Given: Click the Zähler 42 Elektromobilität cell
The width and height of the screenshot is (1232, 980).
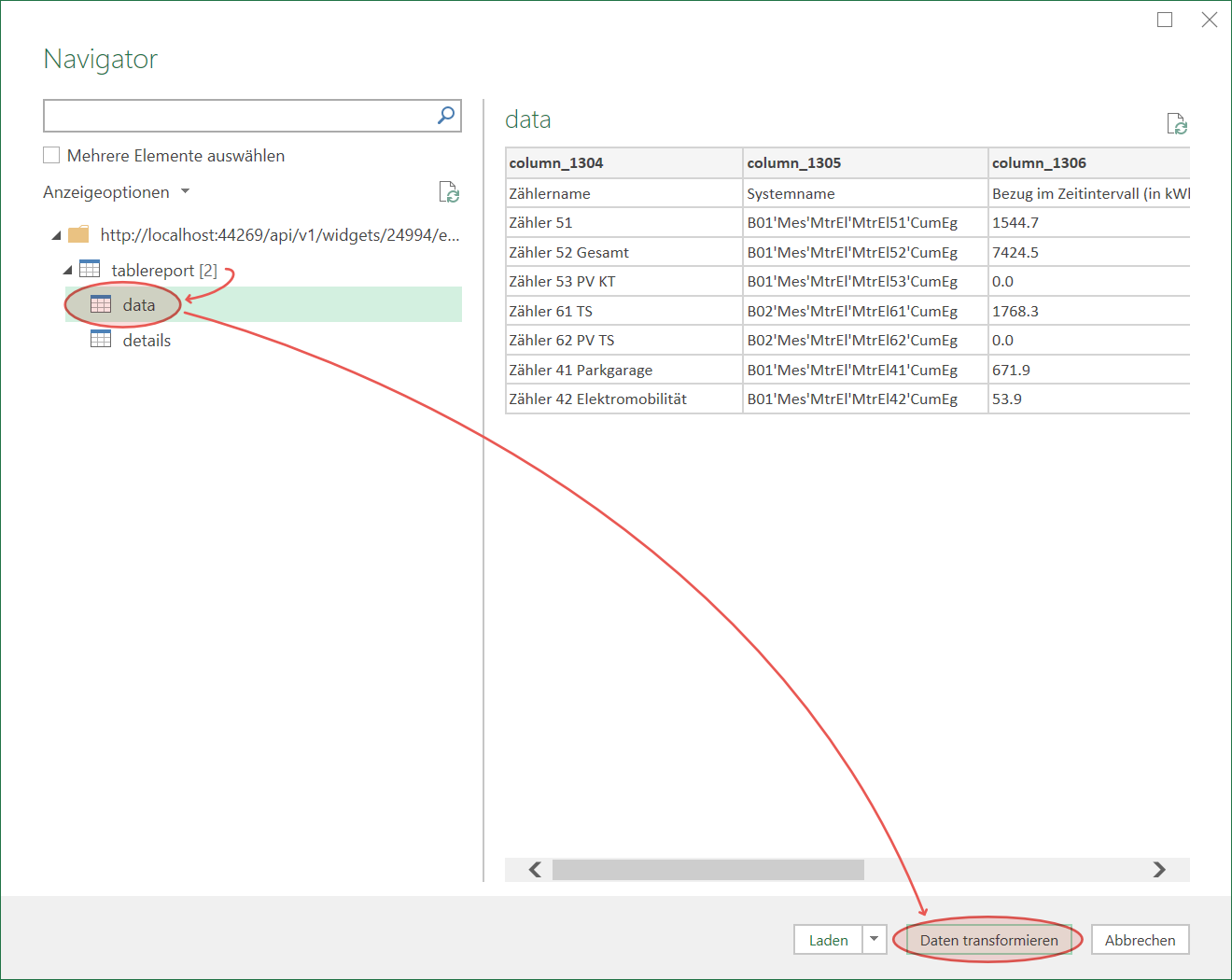Looking at the screenshot, I should tap(623, 399).
